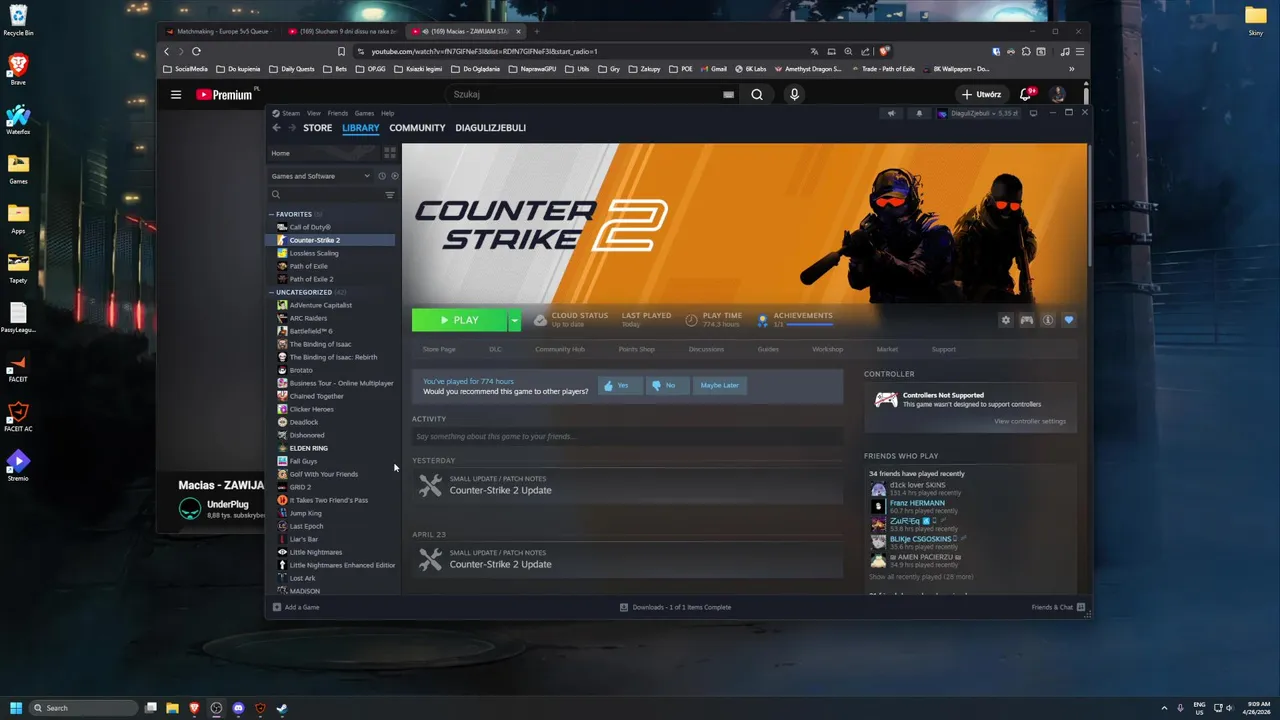Select Maybe Later for recommendation
The width and height of the screenshot is (1280, 720).
[x=720, y=385]
